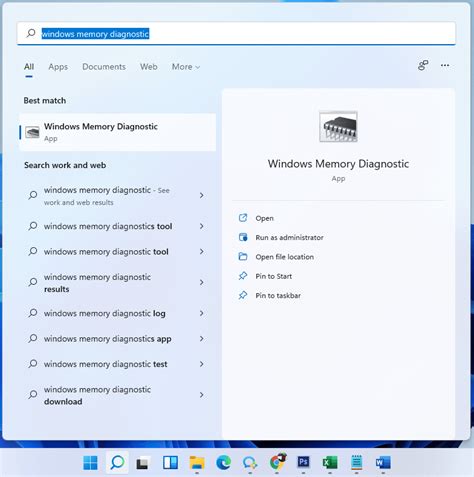Viewport: 474px width, 477px height.
Task: Click the 'Windows Memory Diagnostic' title in preview pane
Action: (x=338, y=164)
